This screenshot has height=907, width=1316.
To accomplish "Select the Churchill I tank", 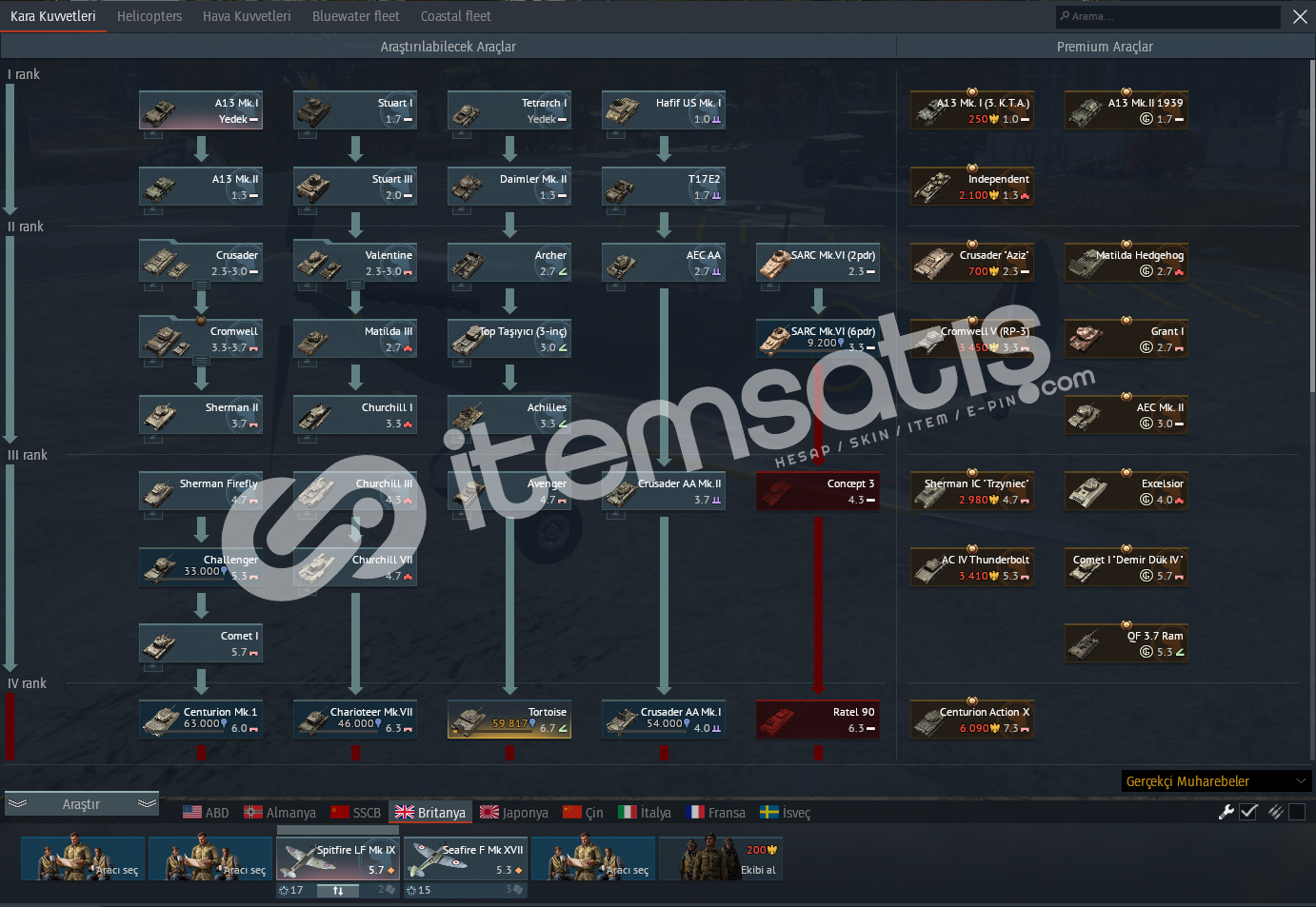I will [x=355, y=415].
